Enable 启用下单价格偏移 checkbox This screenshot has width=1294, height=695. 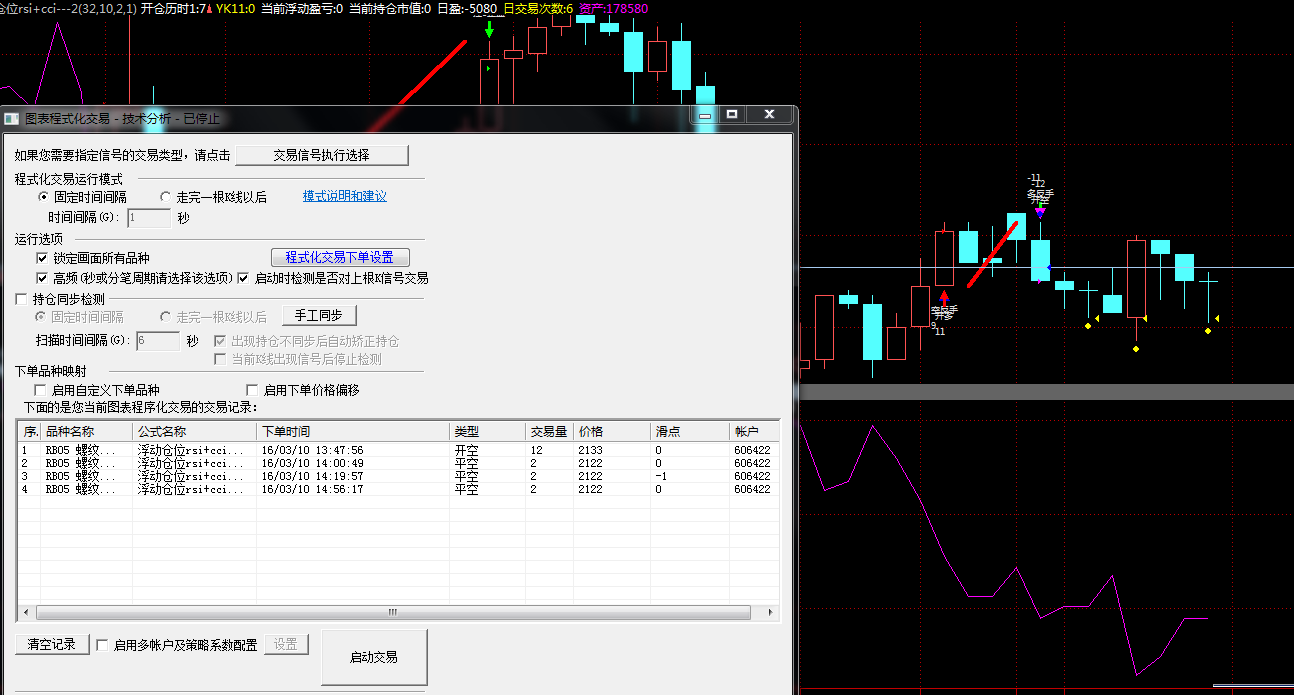[253, 390]
